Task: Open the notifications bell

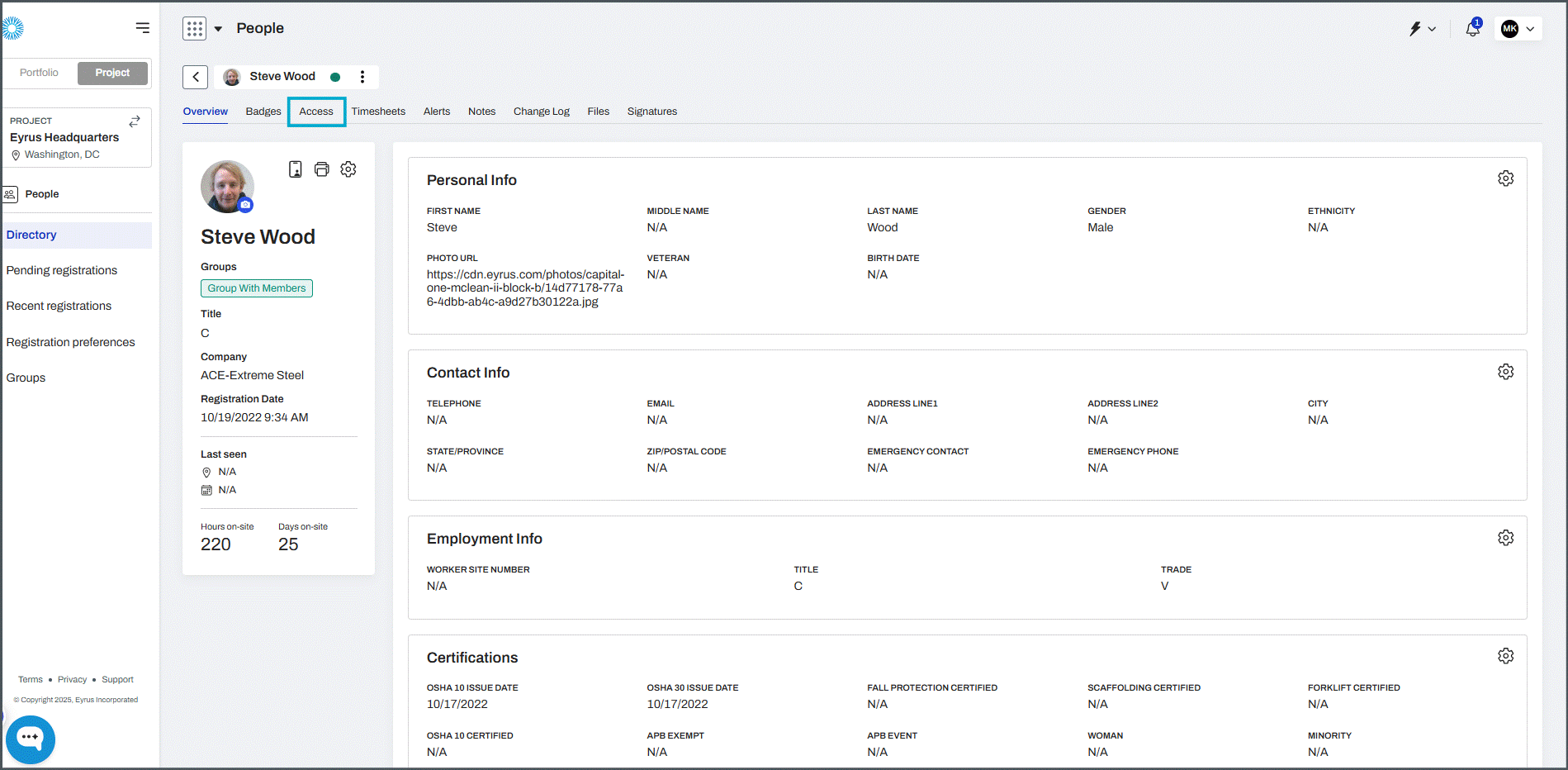Action: [x=1473, y=29]
